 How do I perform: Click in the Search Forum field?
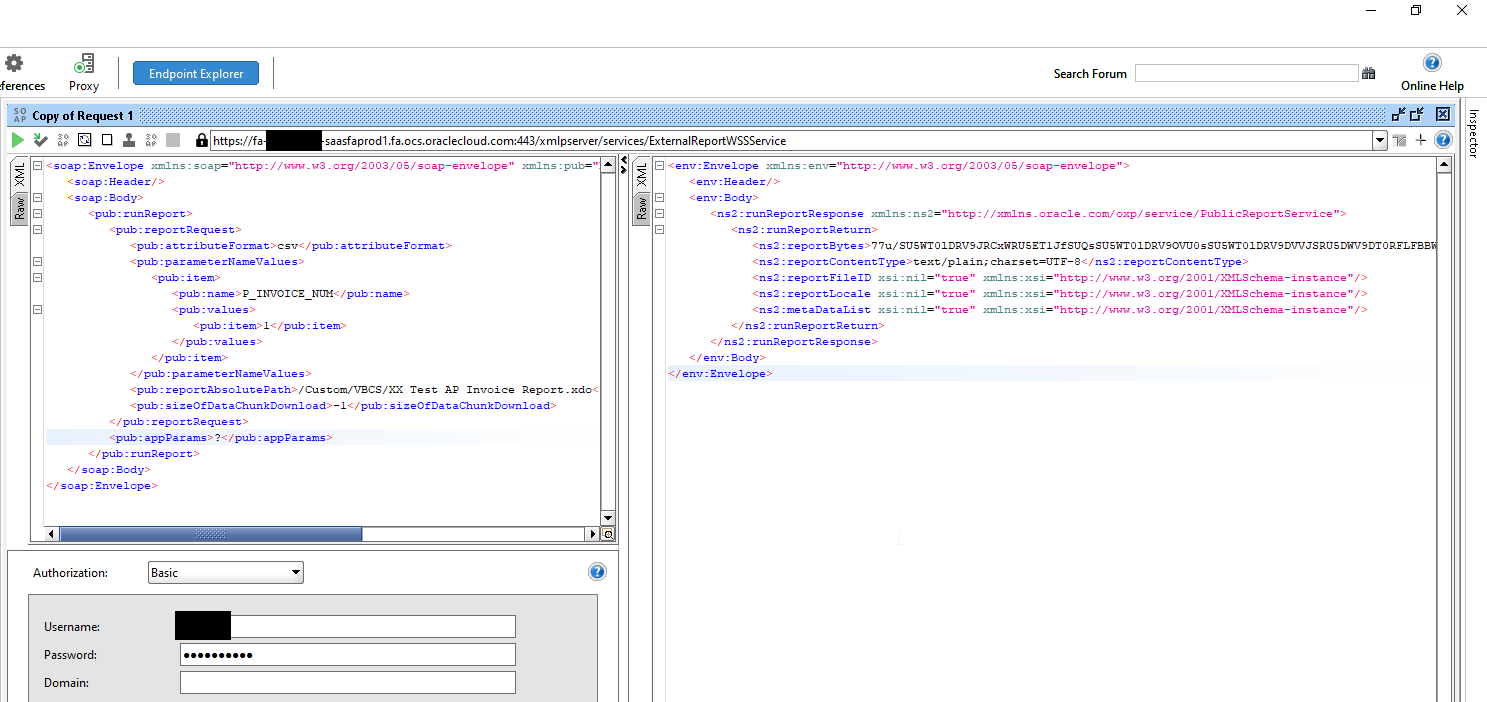point(1246,73)
